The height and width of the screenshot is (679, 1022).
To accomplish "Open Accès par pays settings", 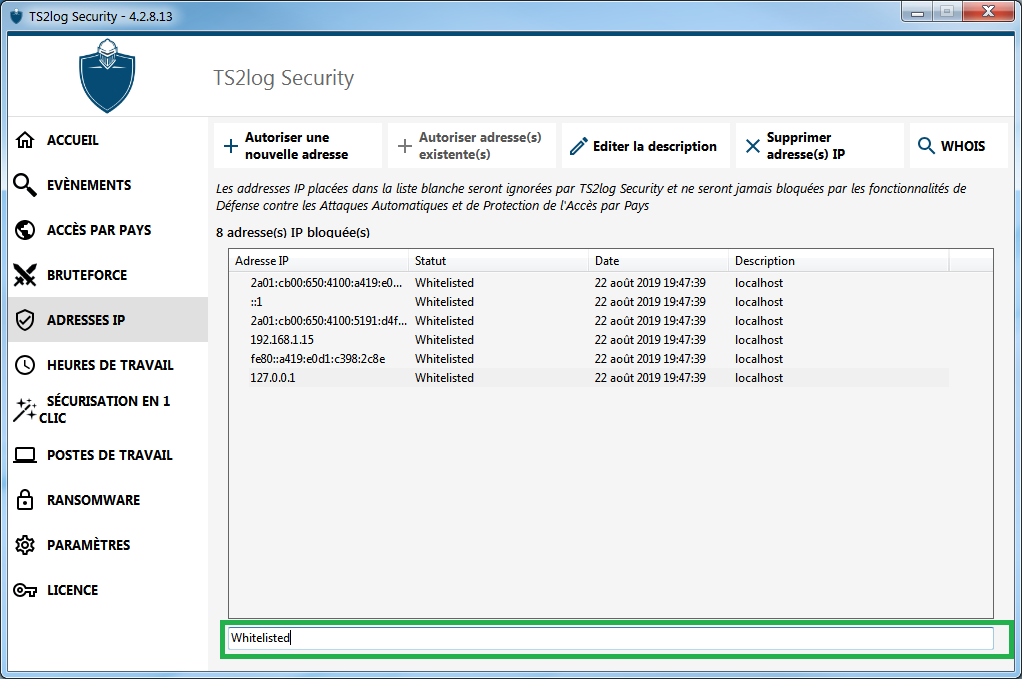I will pos(108,230).
